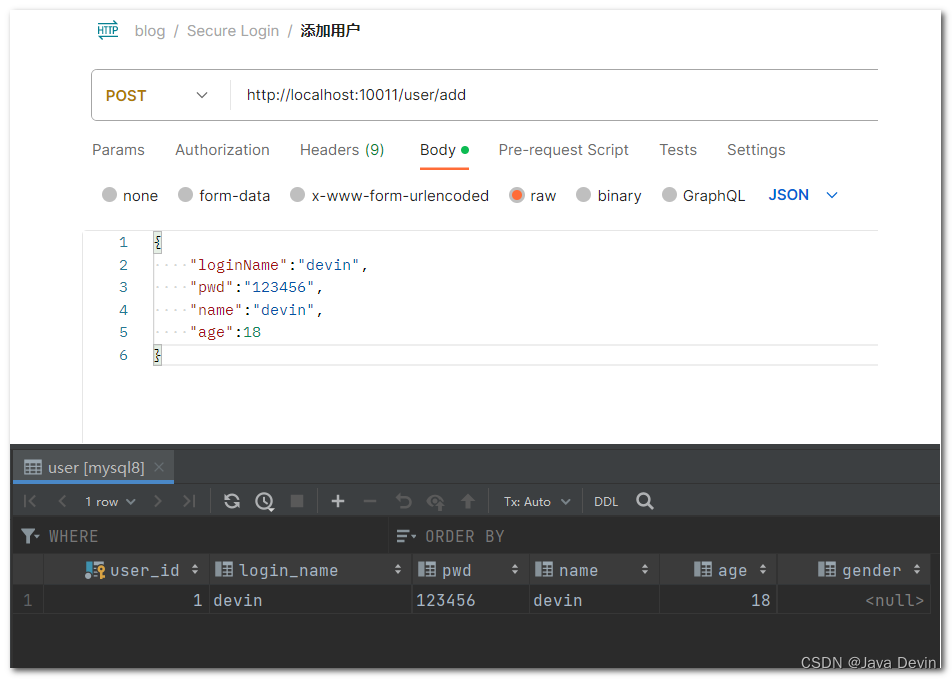Open the JSON format dropdown
The image size is (952, 679).
tap(803, 195)
